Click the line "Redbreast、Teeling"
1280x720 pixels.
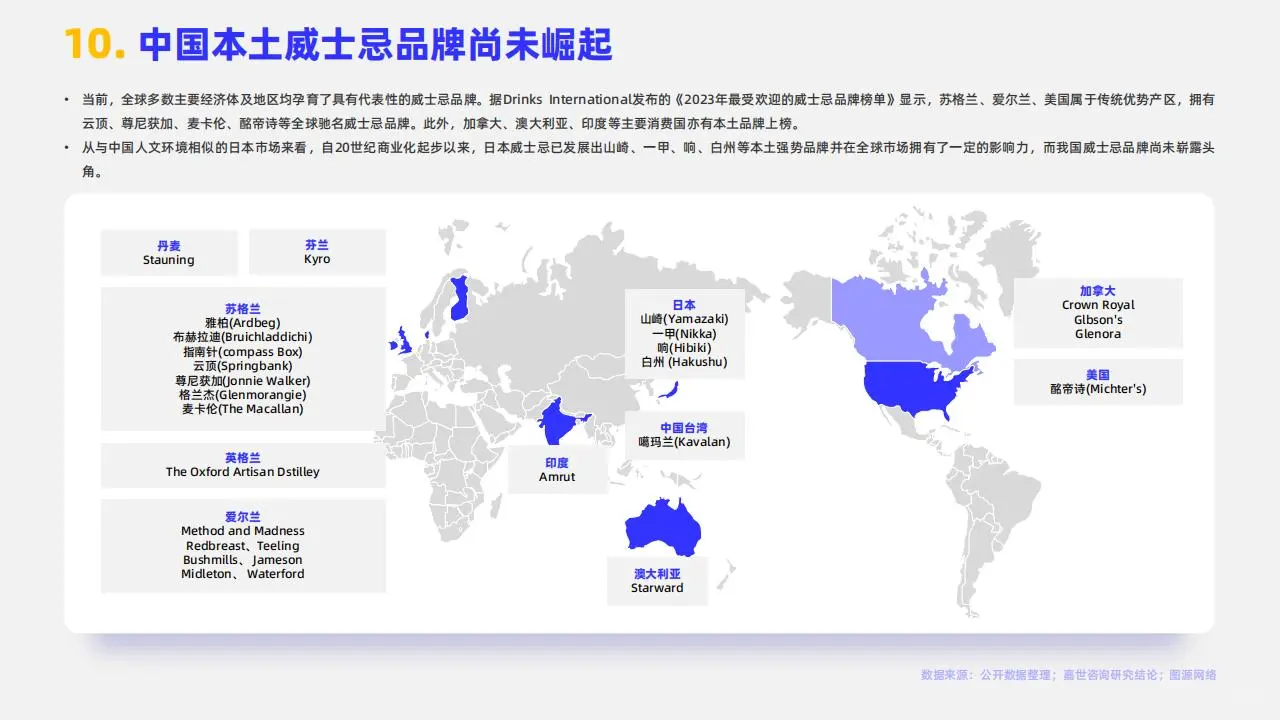coord(242,546)
